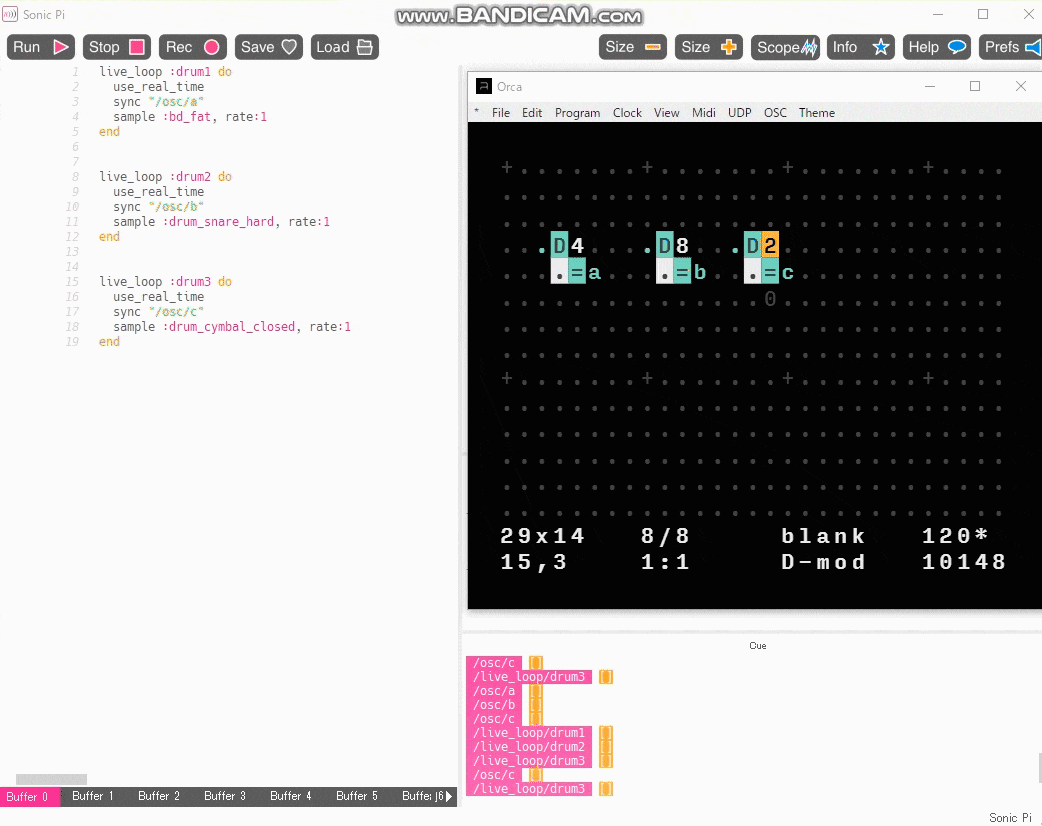Open Orca Midi menu

pyautogui.click(x=704, y=113)
